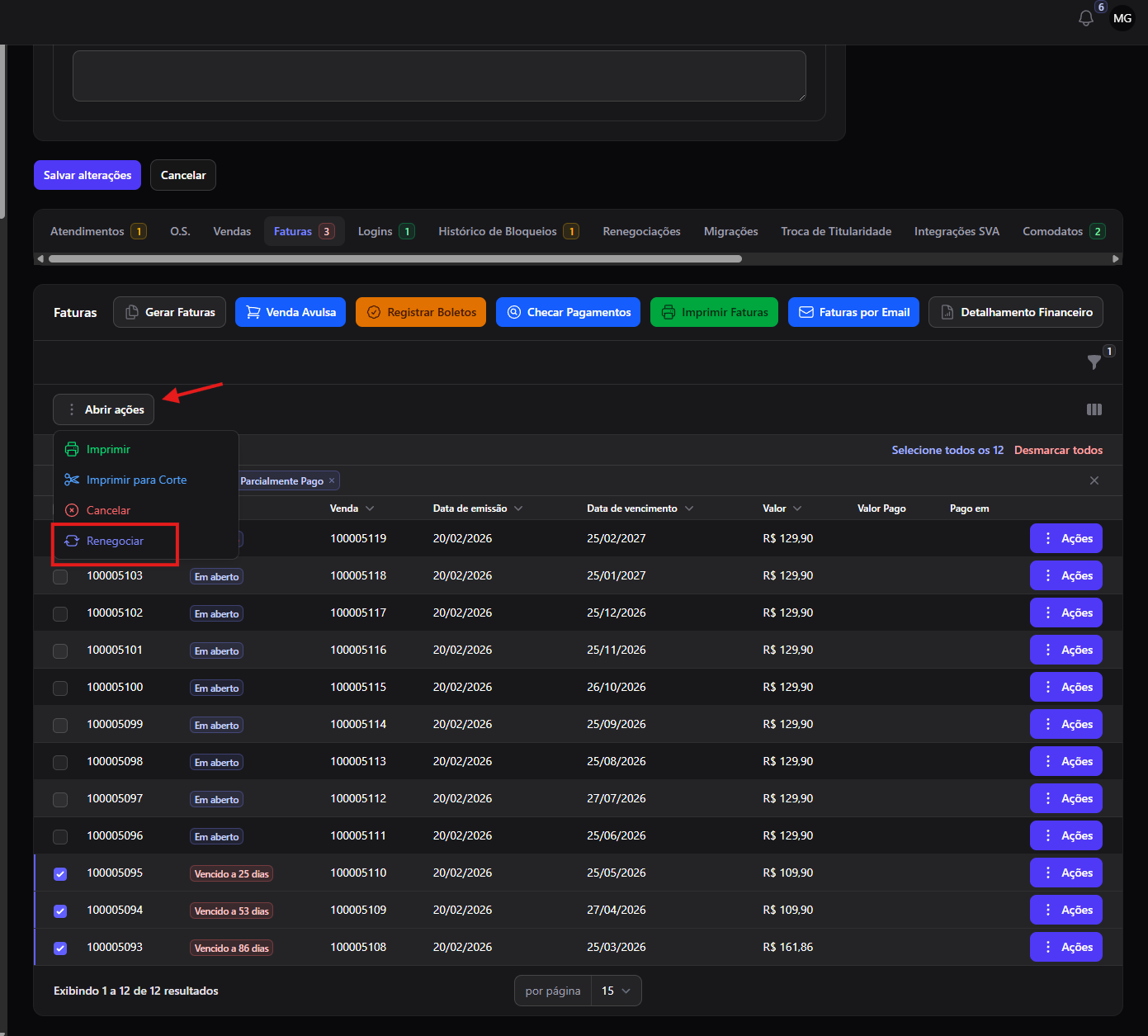This screenshot has height=1036, width=1148.
Task: Click the Imprimir Faturas printer button
Action: tap(714, 312)
